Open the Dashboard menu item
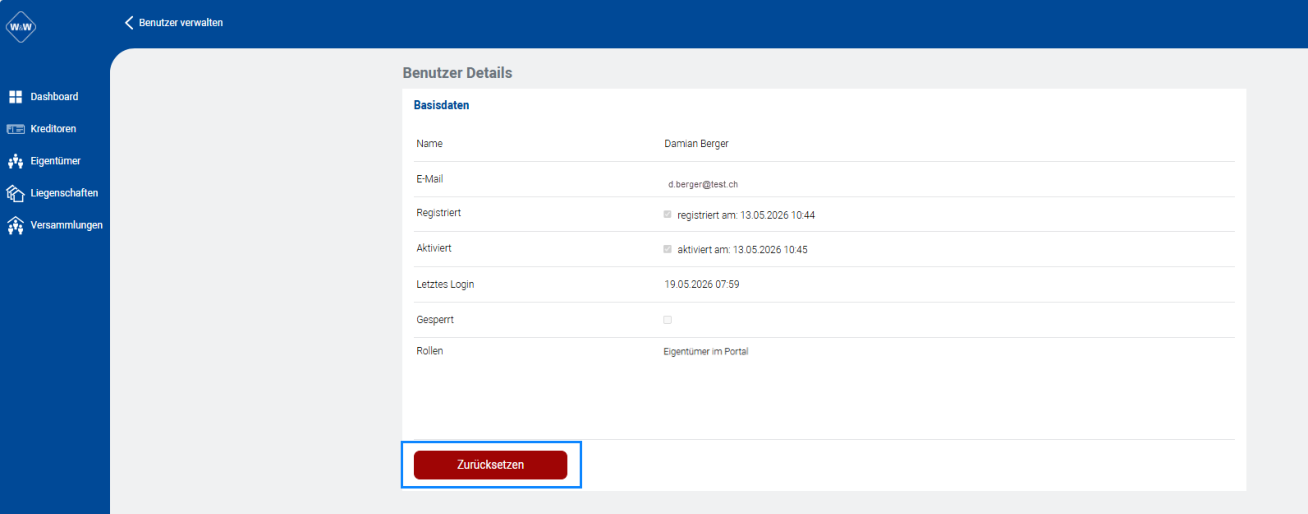Screen dimensions: 1308x514 (x=54, y=97)
